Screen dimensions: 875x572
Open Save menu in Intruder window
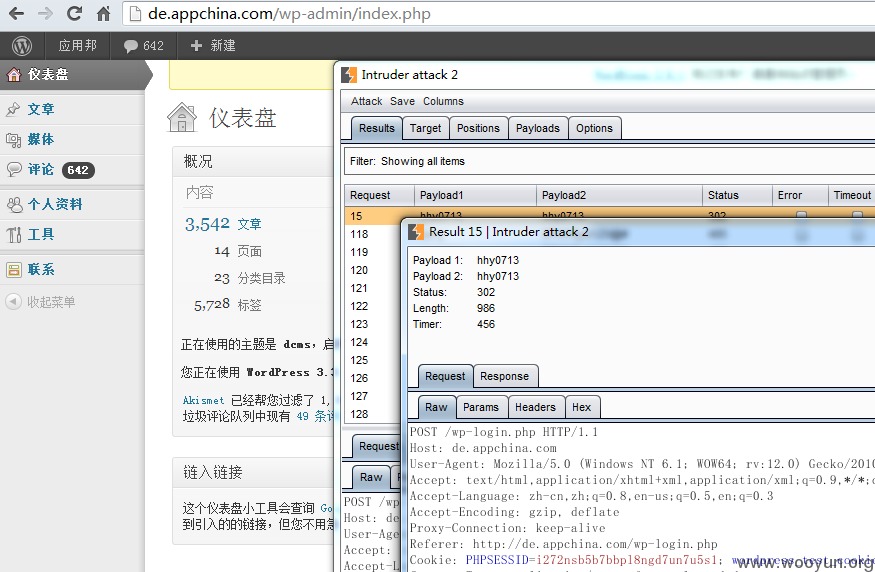pyautogui.click(x=402, y=101)
